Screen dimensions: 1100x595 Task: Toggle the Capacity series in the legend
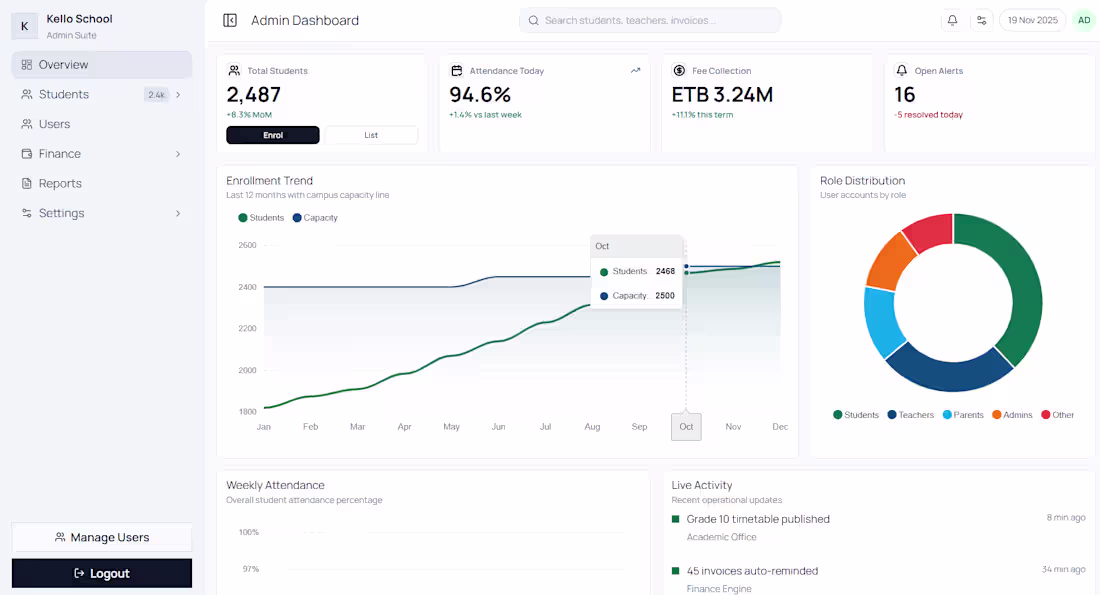coord(315,218)
